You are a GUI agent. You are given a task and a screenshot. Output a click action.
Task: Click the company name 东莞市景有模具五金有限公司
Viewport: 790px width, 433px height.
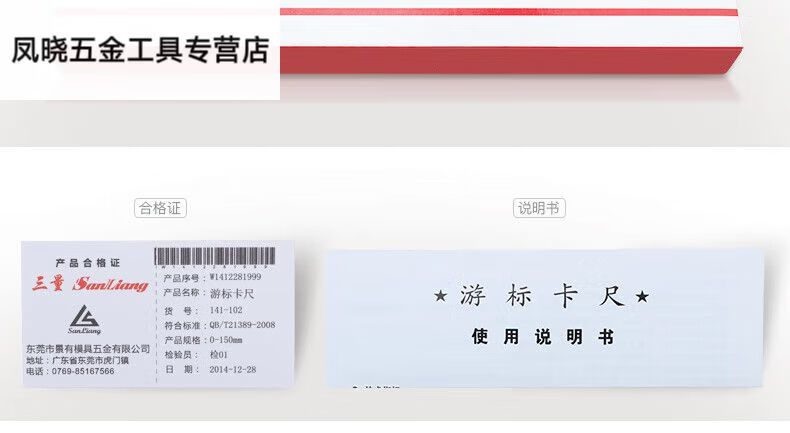[x=88, y=349]
